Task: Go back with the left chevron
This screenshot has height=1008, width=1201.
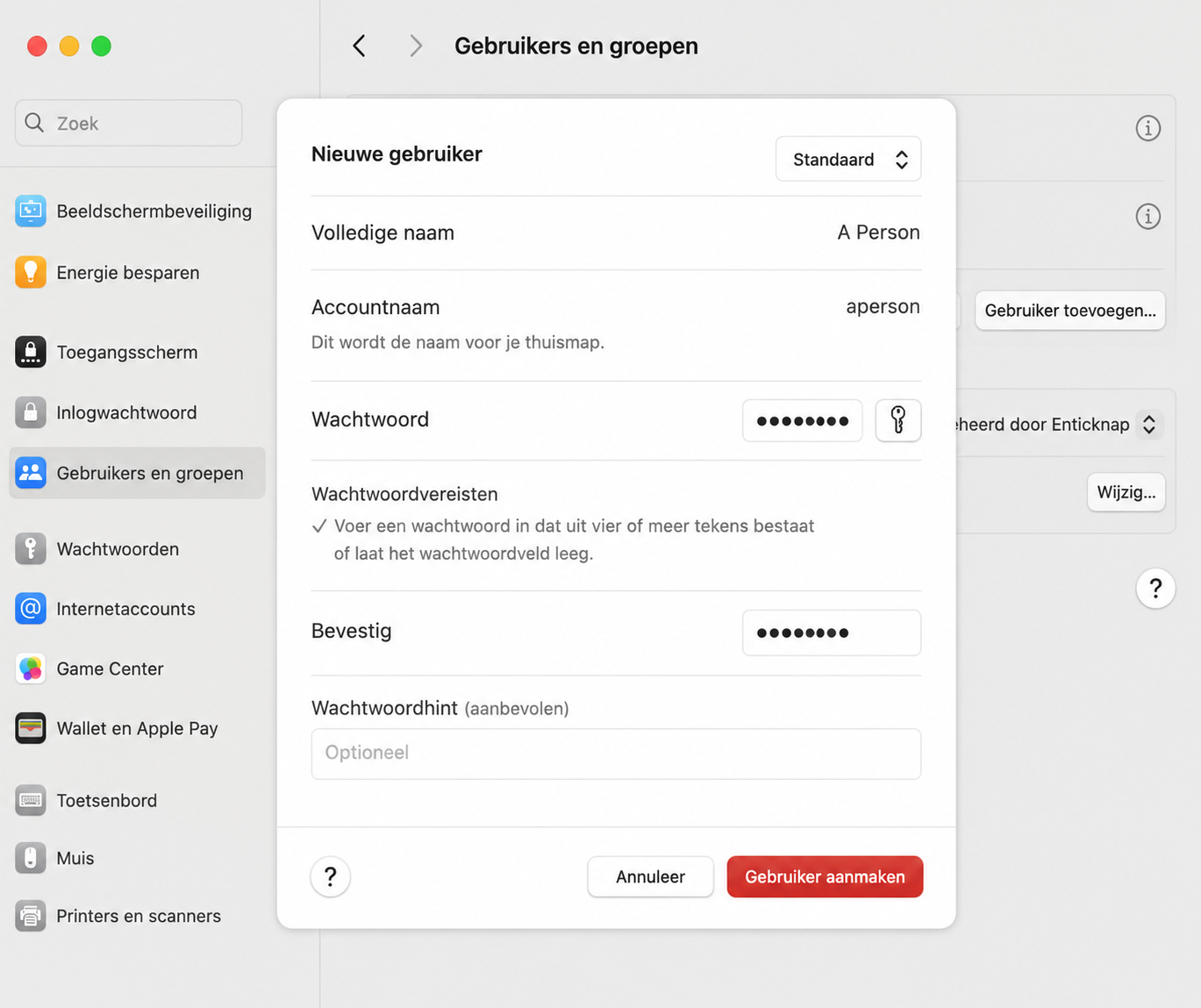Action: coord(359,46)
